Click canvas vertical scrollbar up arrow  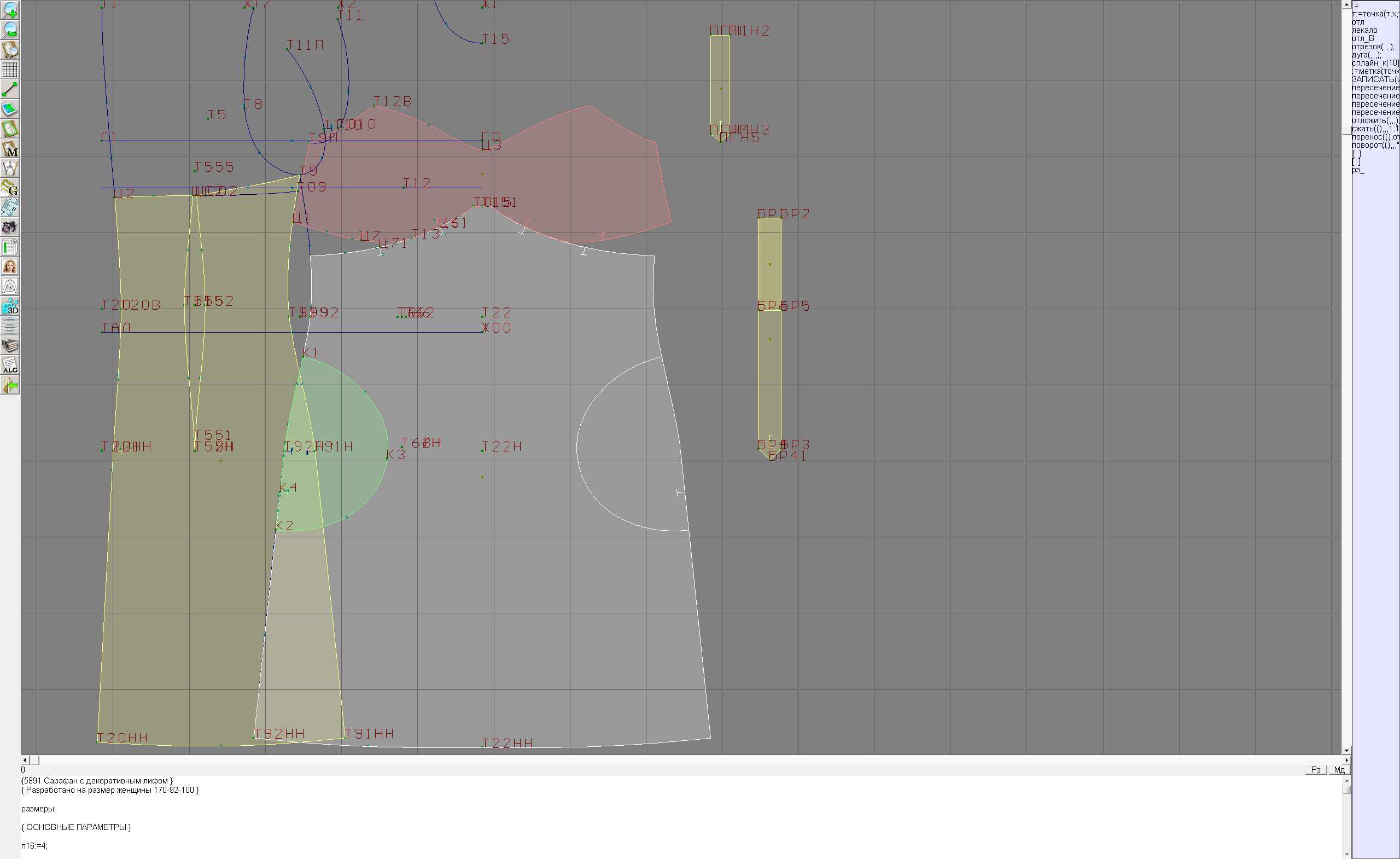pos(1346,4)
